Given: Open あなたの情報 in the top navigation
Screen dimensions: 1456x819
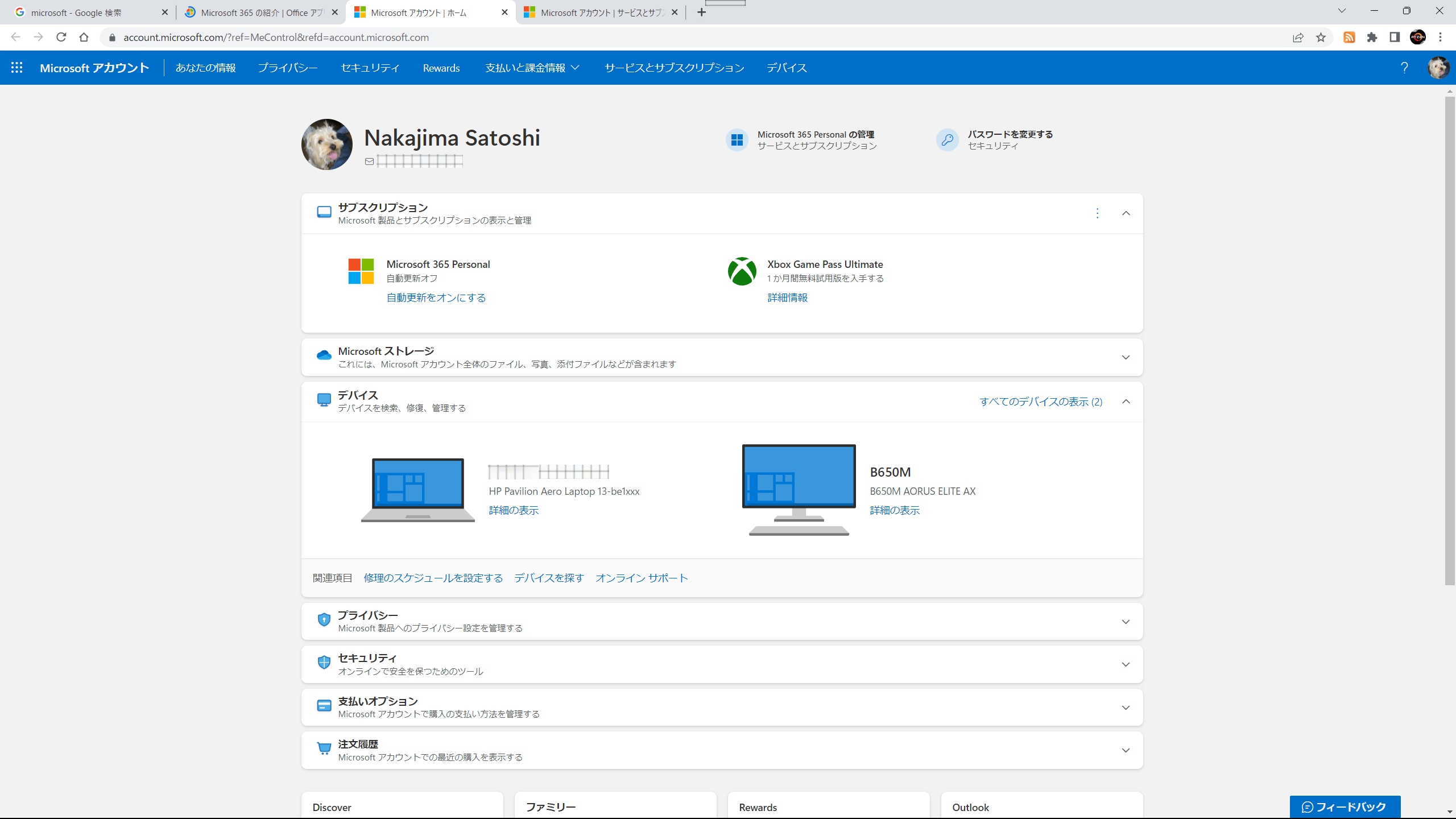Looking at the screenshot, I should (206, 68).
